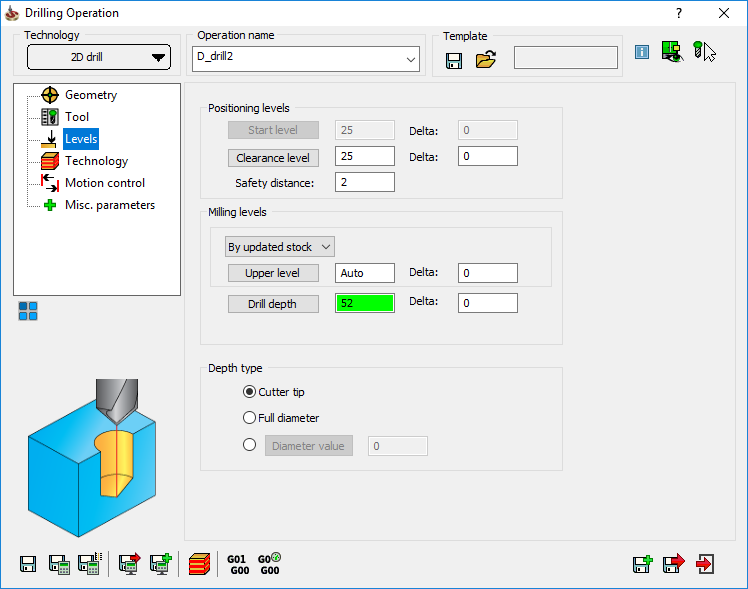Click the Drill depth Delta field

pos(488,303)
